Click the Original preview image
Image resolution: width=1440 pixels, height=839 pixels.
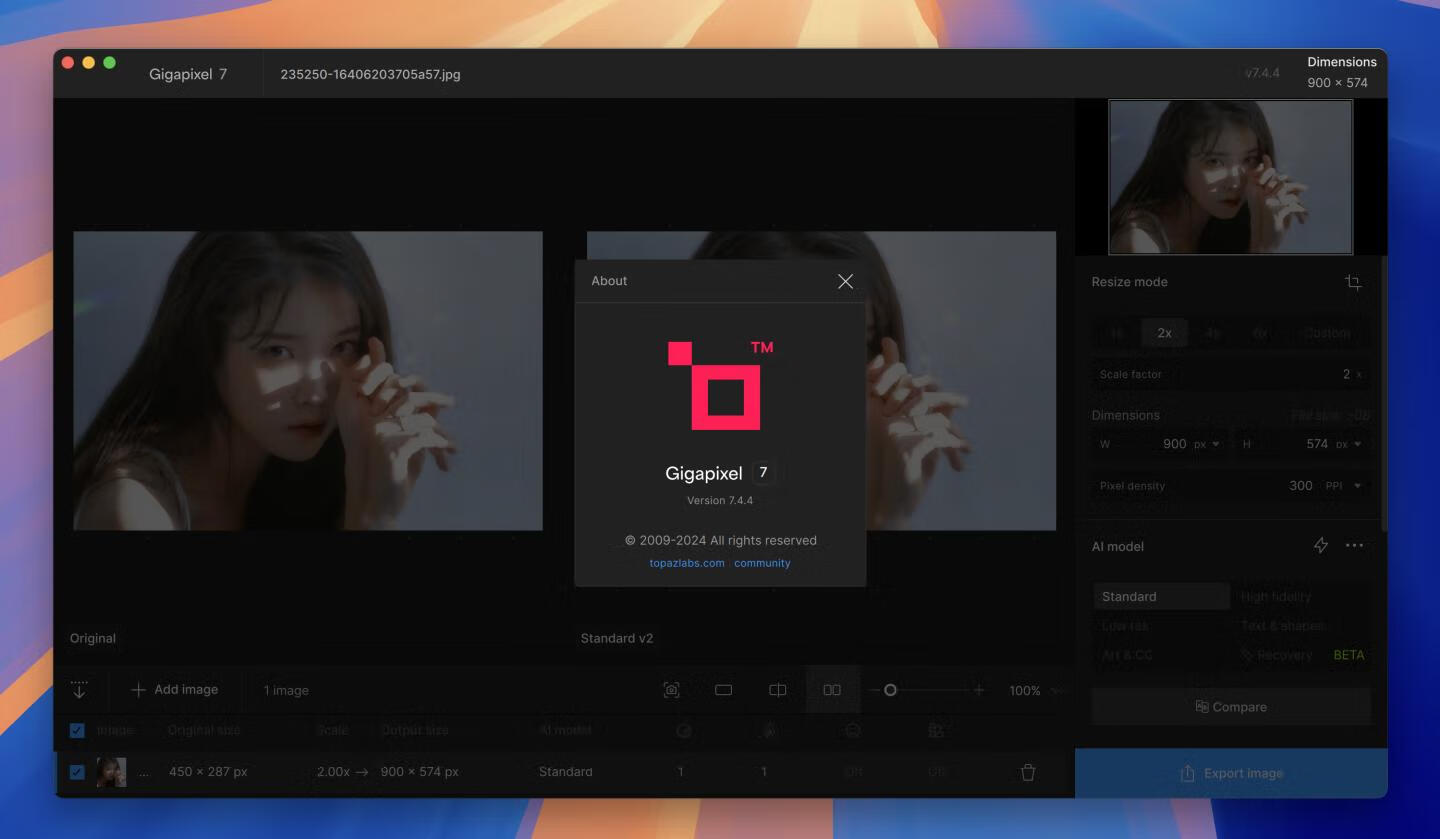308,381
